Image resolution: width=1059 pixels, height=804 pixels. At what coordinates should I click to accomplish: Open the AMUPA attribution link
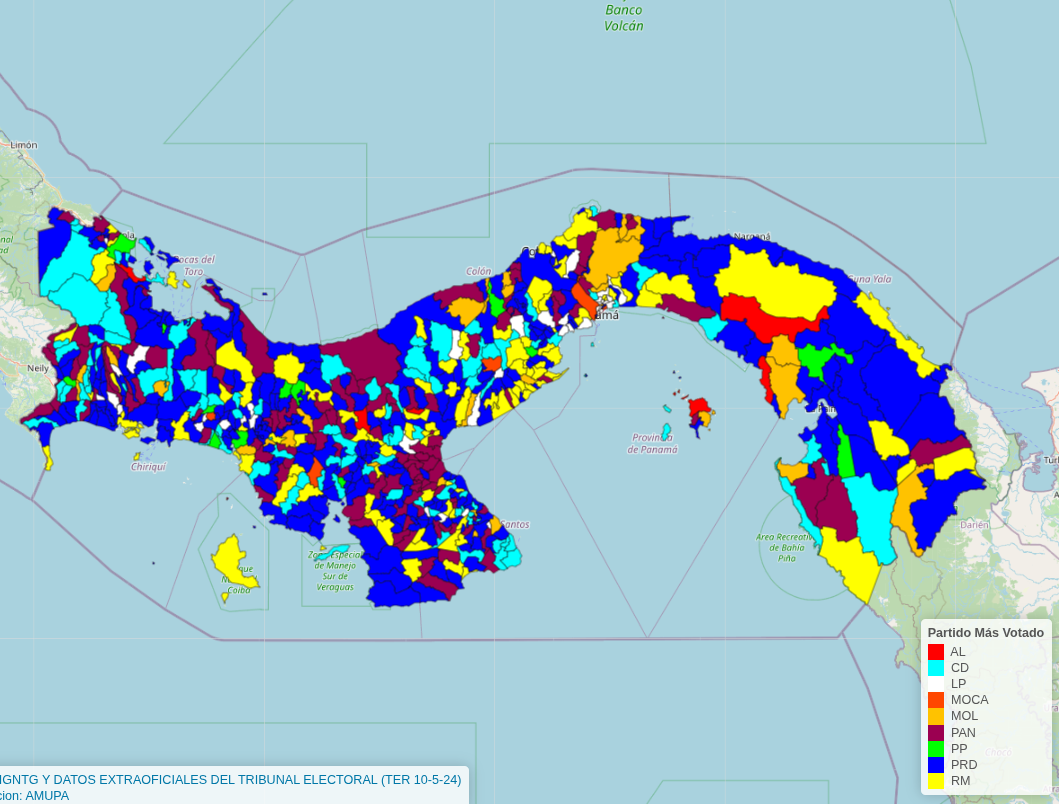point(47,795)
